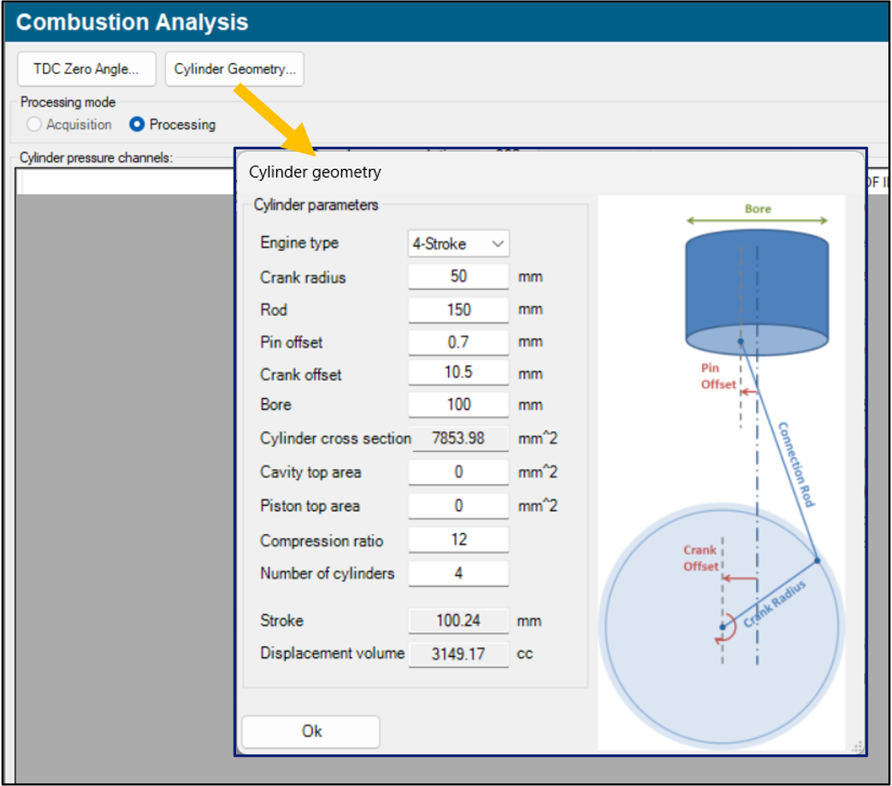Confirm the dialog with Ok

(311, 731)
